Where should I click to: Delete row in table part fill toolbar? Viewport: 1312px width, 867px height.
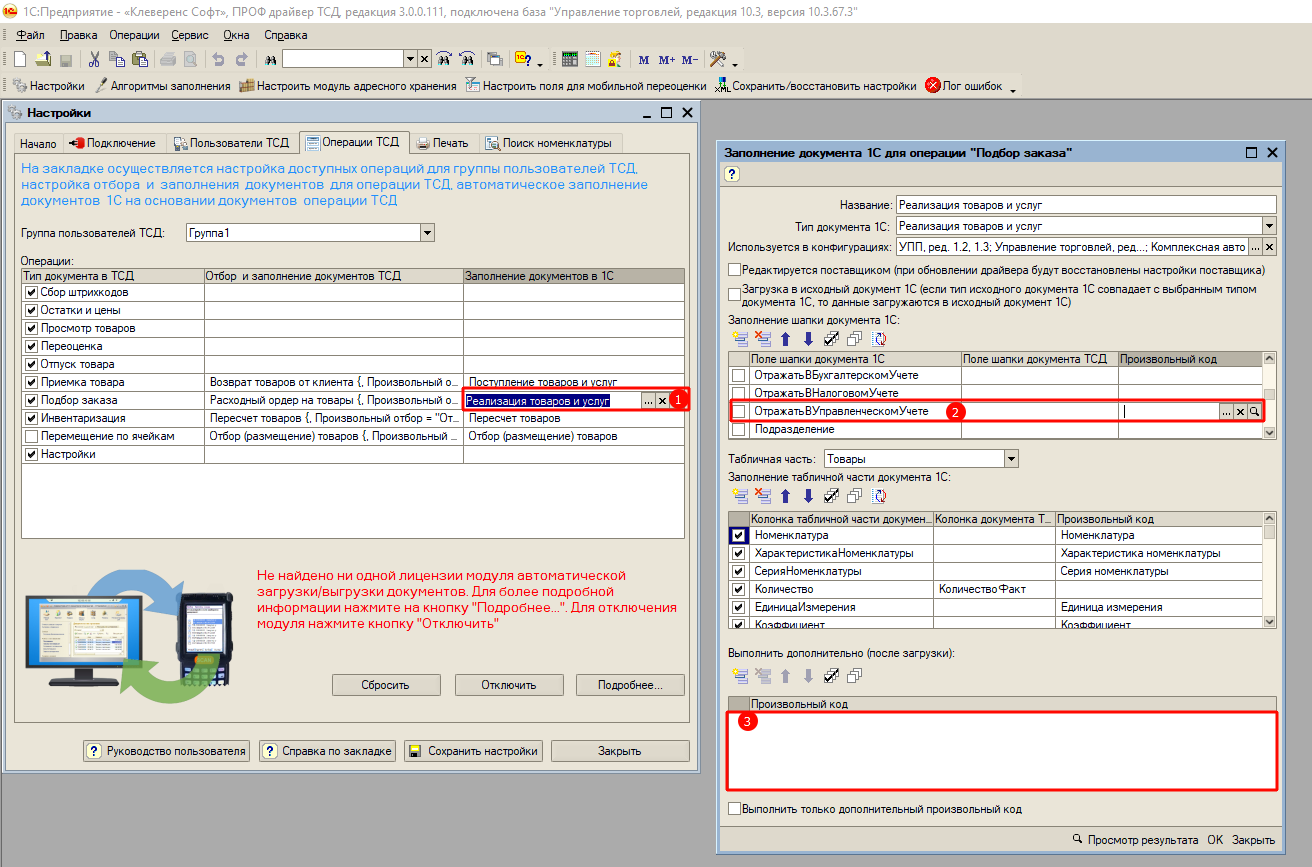coord(763,495)
